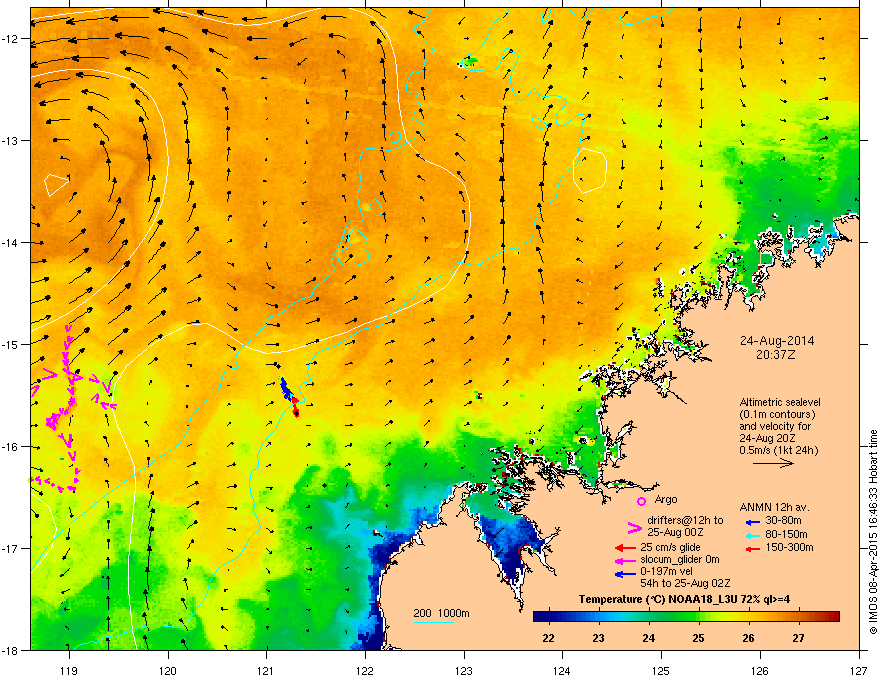Viewport: 880px width, 680px height.
Task: Click the longitude axis label "127"
Action: (x=859, y=670)
